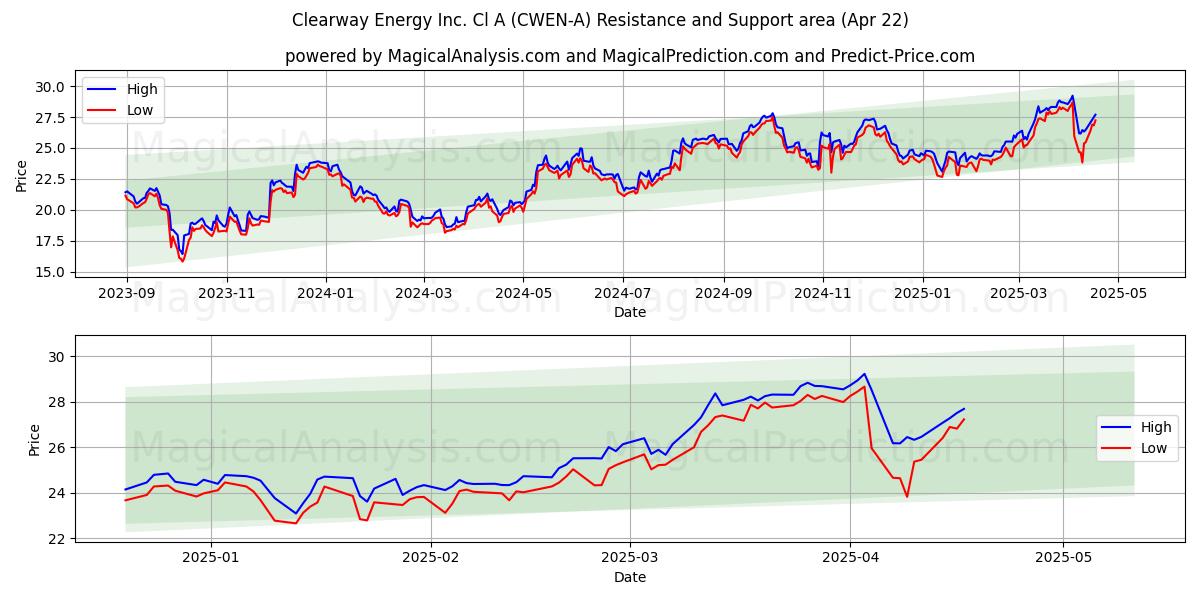Click the '2023-09' tick on top chart
Image resolution: width=1200 pixels, height=600 pixels.
pyautogui.click(x=126, y=294)
